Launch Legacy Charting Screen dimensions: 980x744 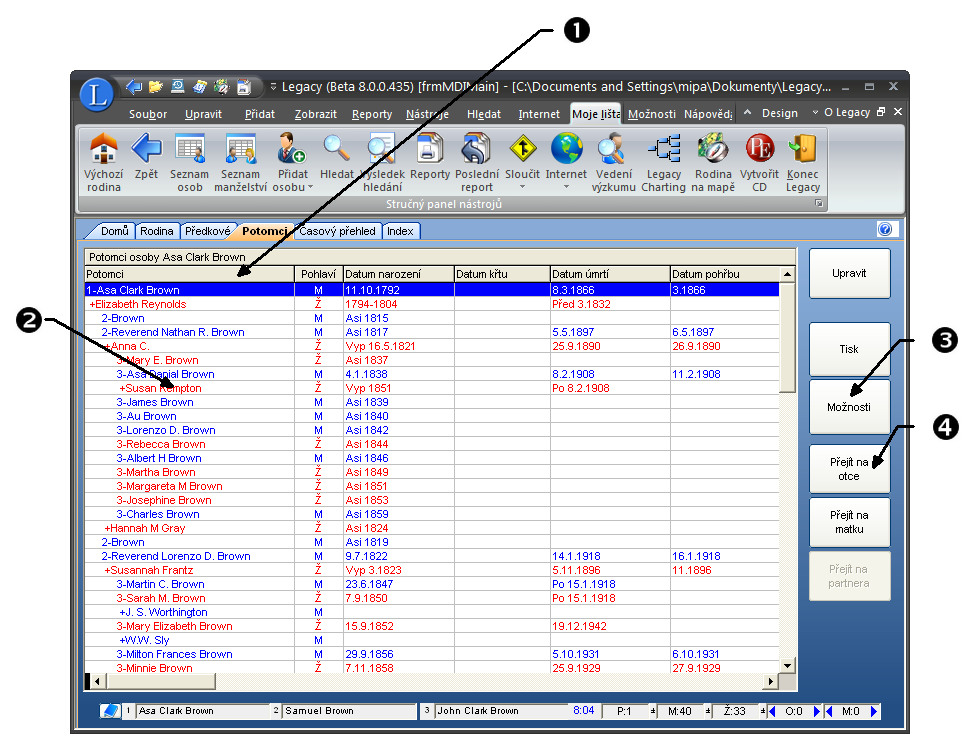663,150
